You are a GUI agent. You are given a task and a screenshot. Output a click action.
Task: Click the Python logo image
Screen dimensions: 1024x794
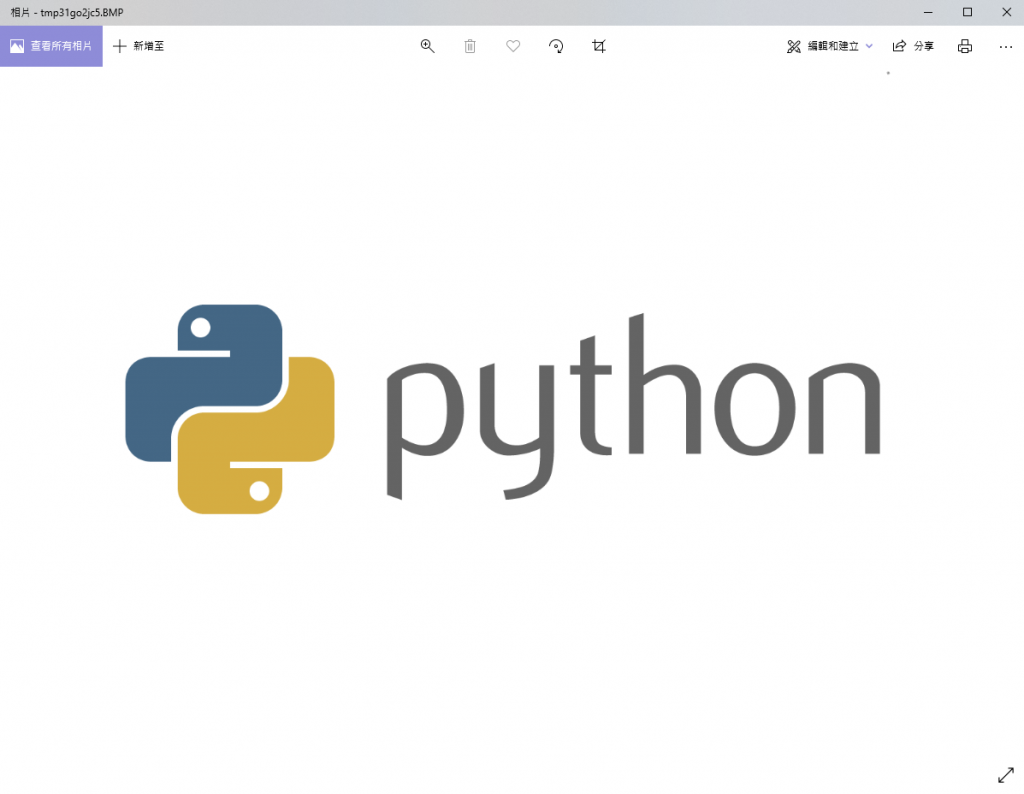click(502, 409)
